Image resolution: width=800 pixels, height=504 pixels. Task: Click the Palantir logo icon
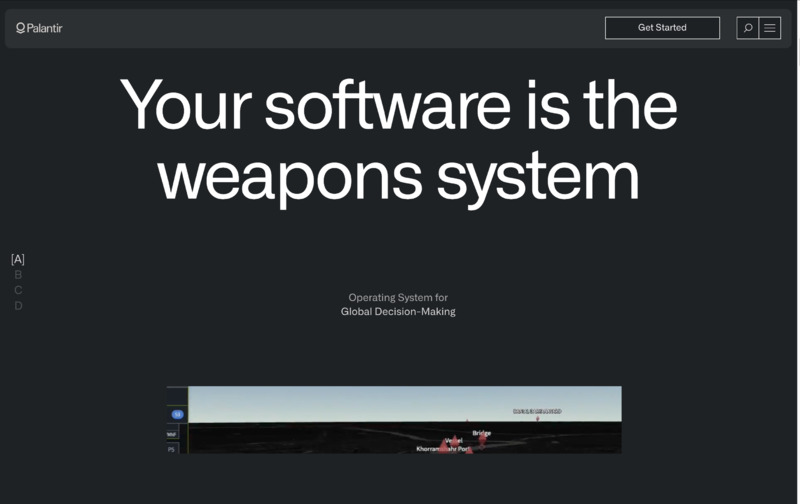21,28
